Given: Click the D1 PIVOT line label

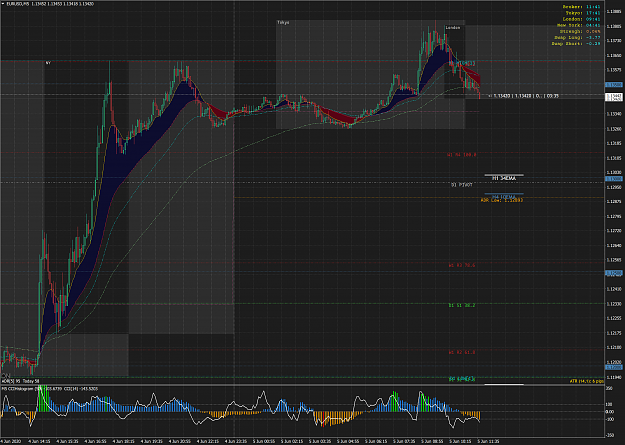Looking at the screenshot, I should (x=462, y=185).
